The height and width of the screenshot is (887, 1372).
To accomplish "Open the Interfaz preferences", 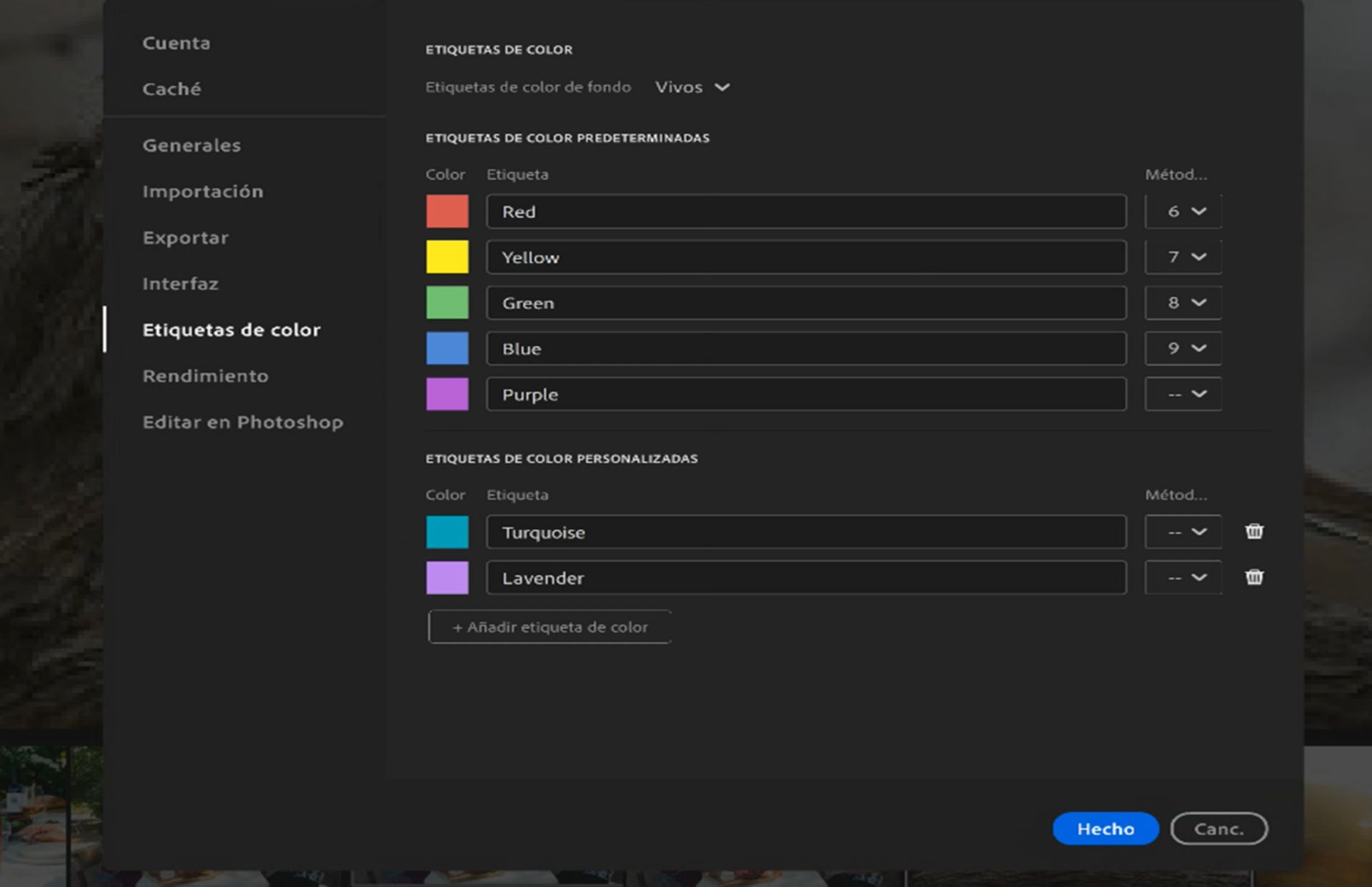I will (180, 284).
